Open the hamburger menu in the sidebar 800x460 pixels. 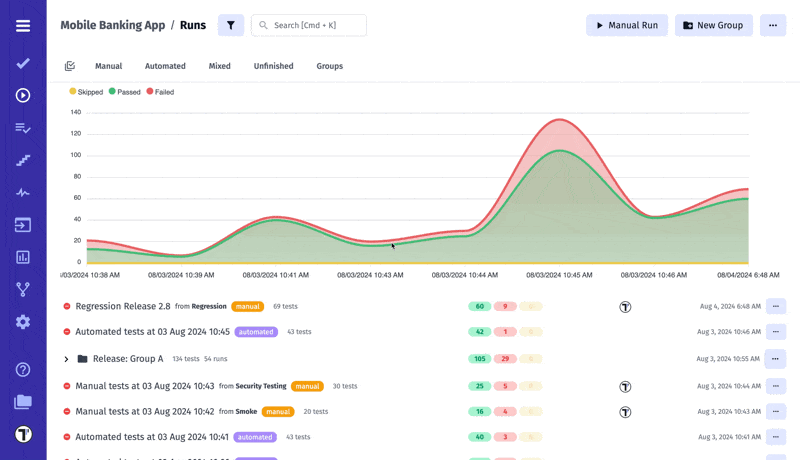tap(23, 26)
